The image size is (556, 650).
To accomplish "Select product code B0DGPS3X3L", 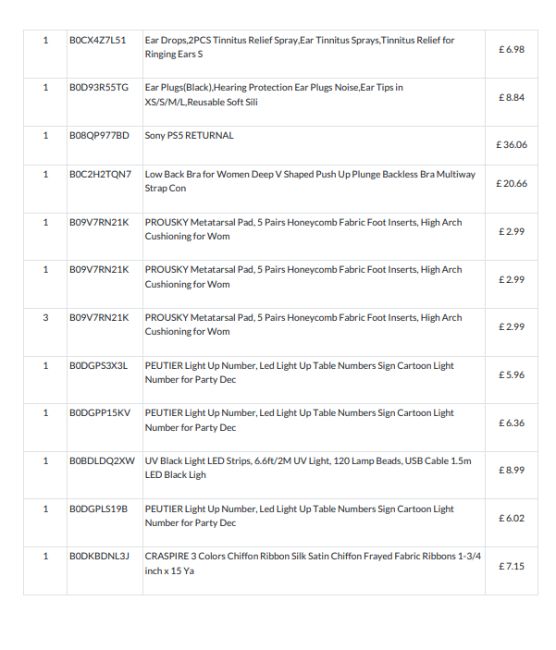I will click(x=98, y=366).
